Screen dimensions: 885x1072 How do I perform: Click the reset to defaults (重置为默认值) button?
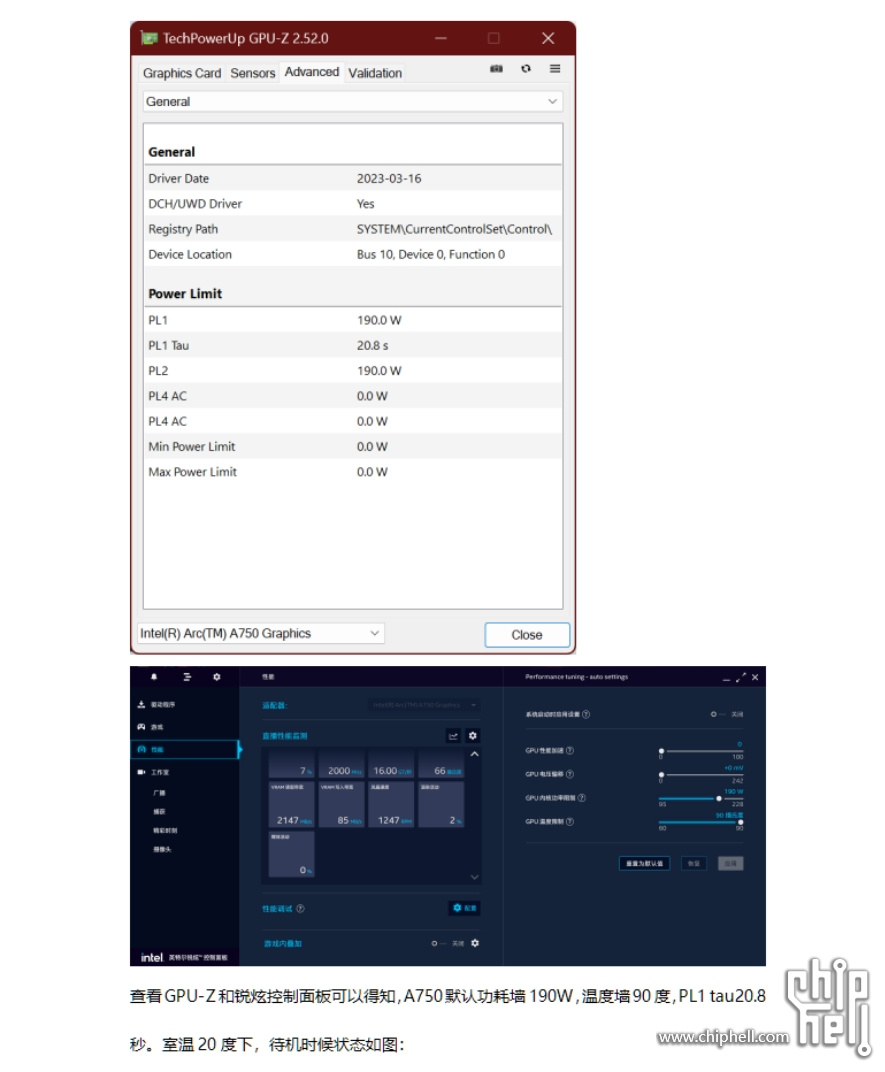(x=644, y=863)
